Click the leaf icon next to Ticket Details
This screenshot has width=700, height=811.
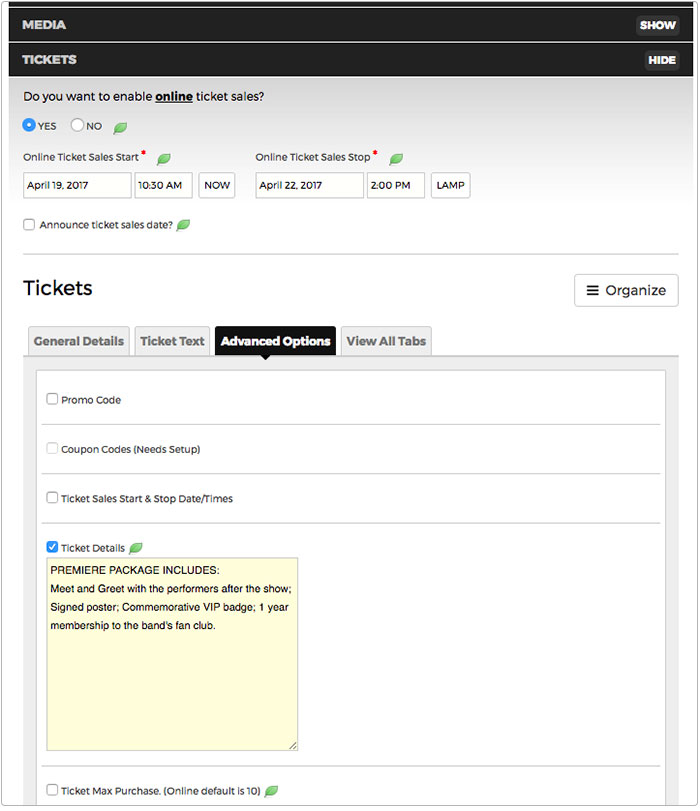click(137, 547)
